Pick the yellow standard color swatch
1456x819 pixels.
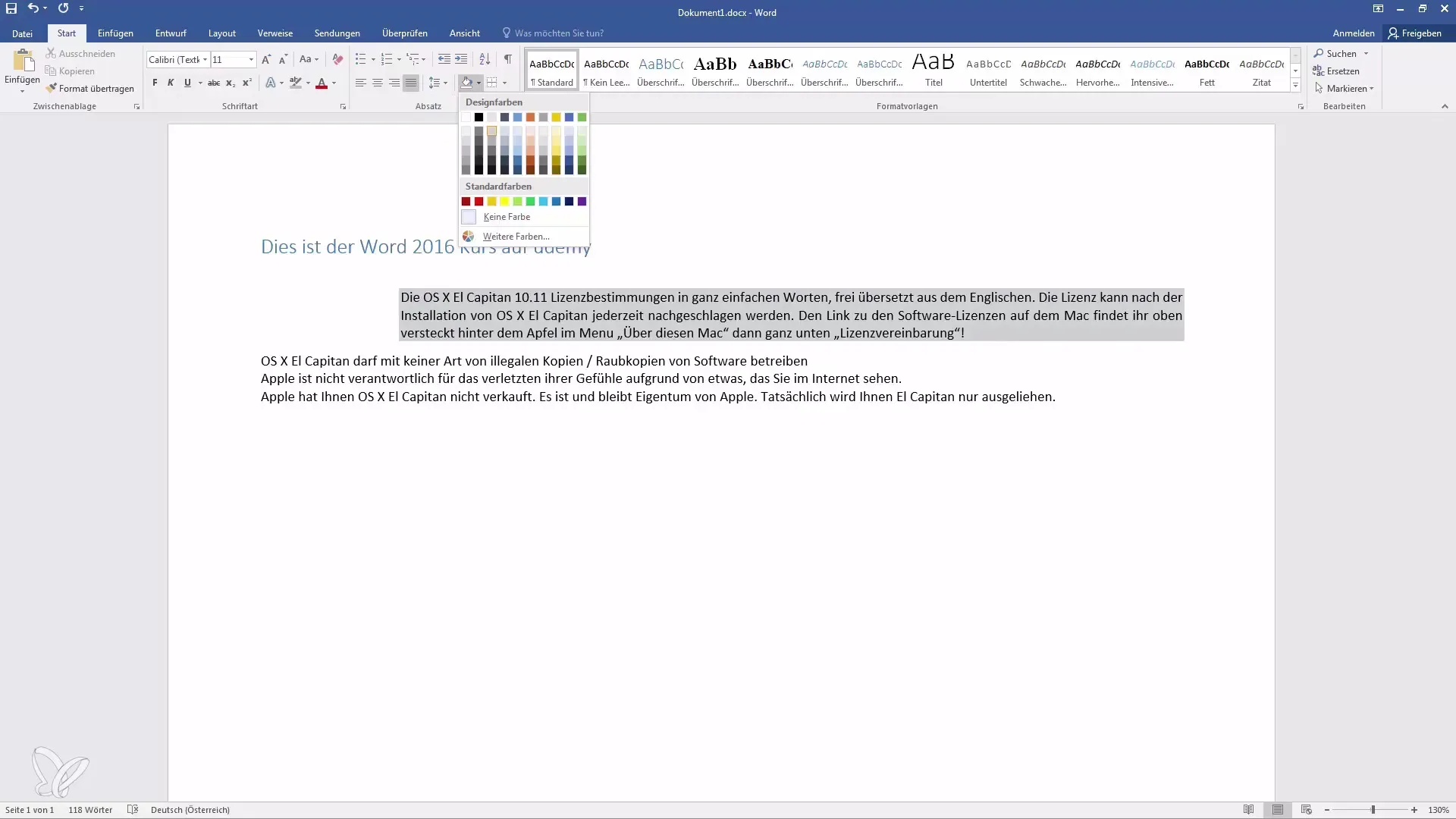coord(504,202)
